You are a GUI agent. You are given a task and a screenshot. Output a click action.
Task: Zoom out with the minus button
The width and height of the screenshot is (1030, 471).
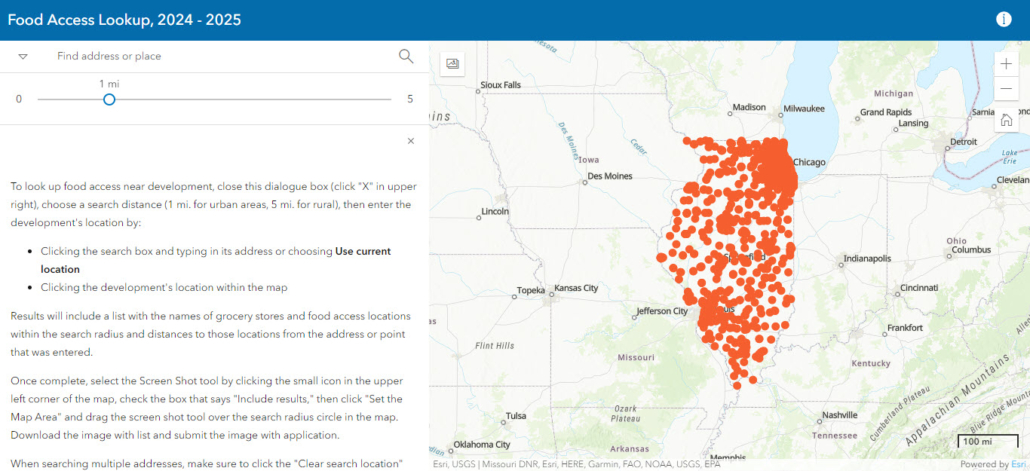coord(1006,88)
